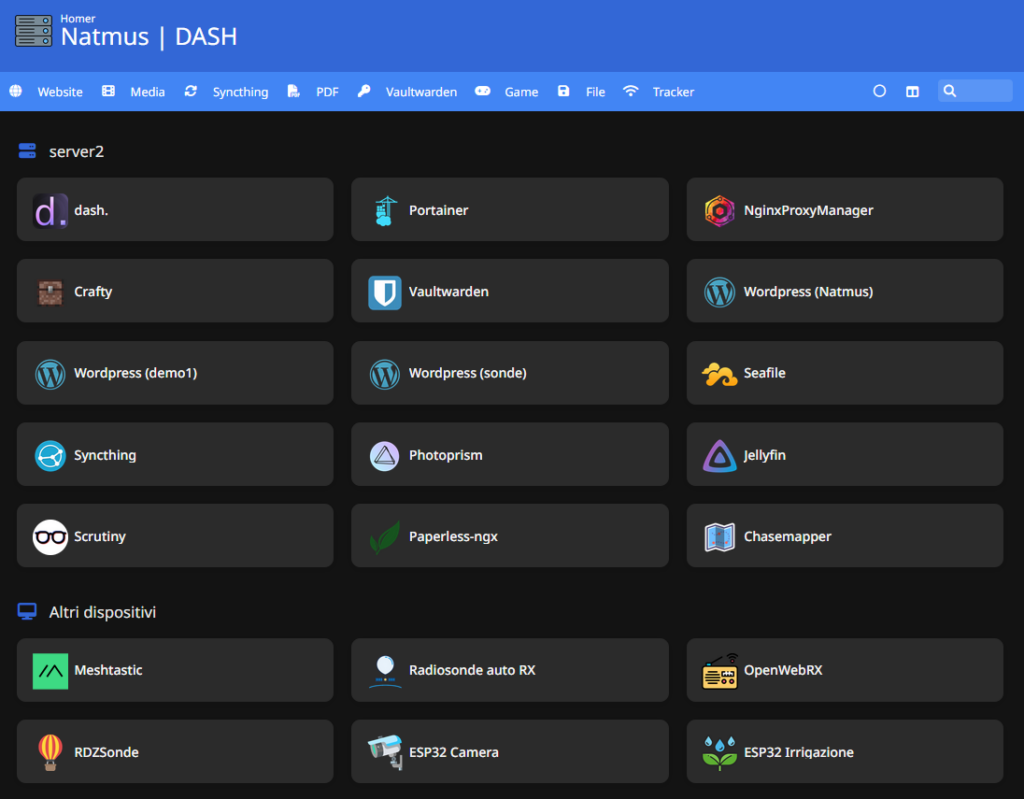Image resolution: width=1024 pixels, height=799 pixels.
Task: Click the Jellyfin logo icon
Action: [719, 455]
